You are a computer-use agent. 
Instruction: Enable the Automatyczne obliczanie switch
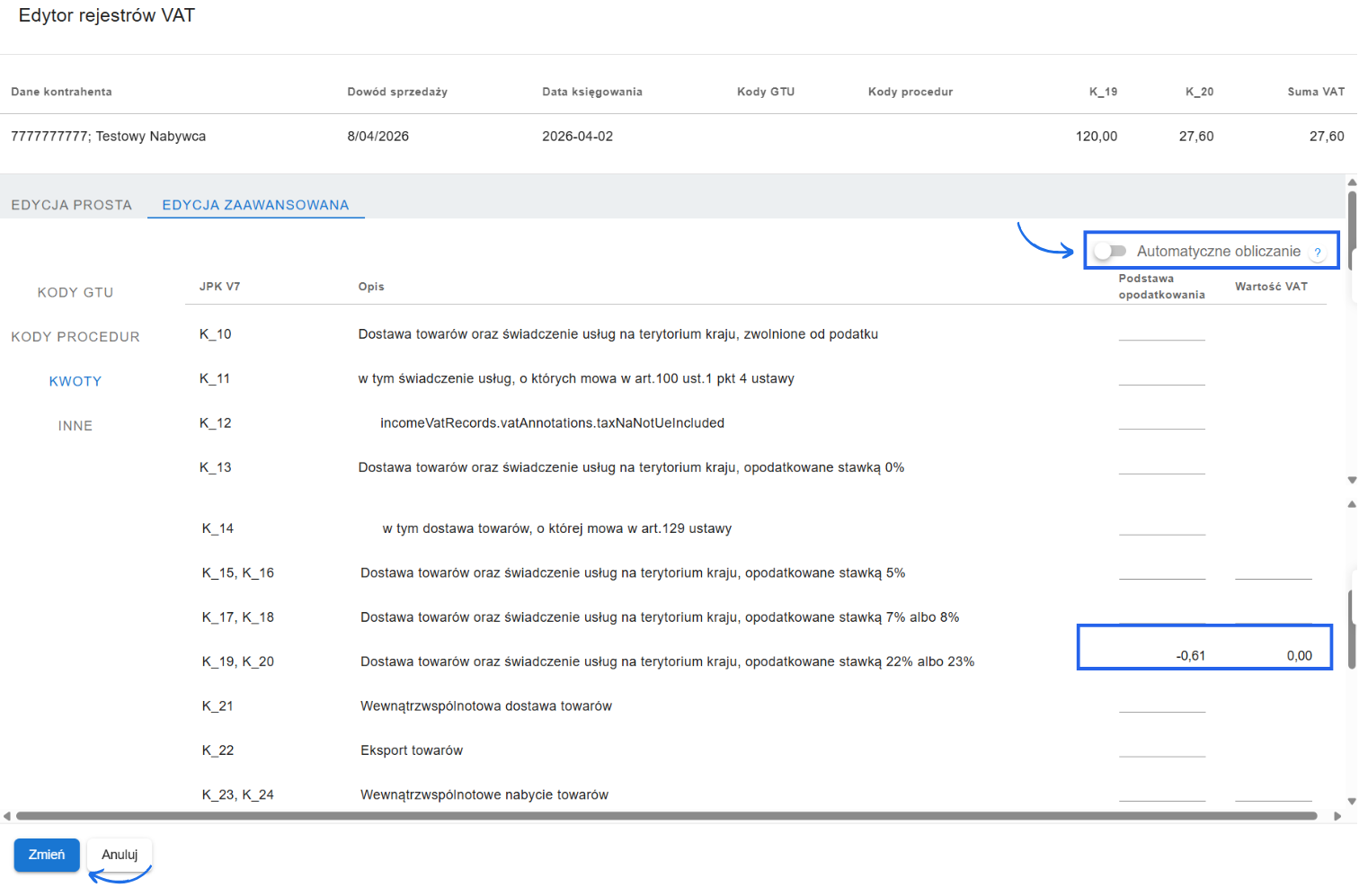pos(1110,251)
